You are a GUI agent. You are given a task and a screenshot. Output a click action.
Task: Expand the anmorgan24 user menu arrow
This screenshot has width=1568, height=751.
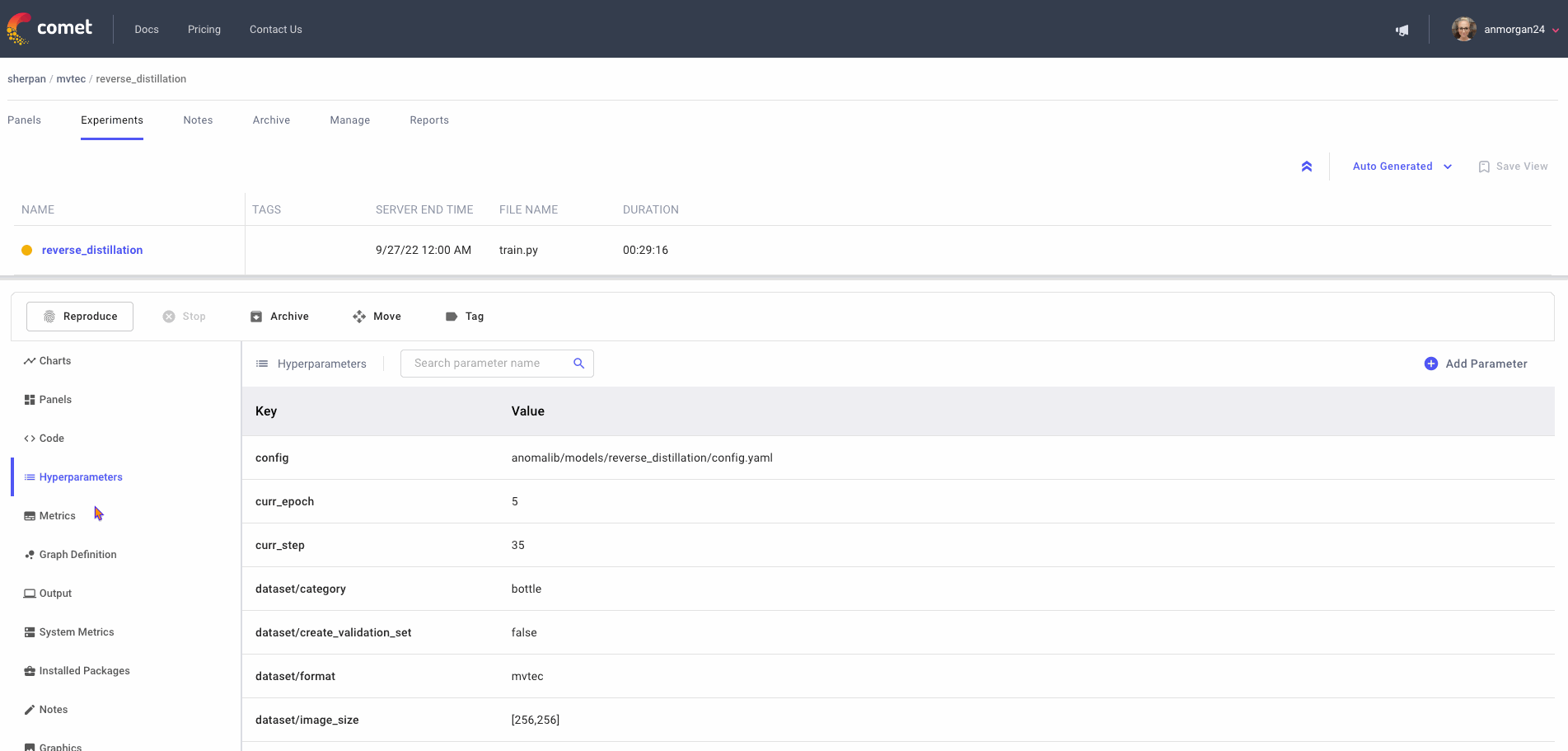(x=1556, y=30)
